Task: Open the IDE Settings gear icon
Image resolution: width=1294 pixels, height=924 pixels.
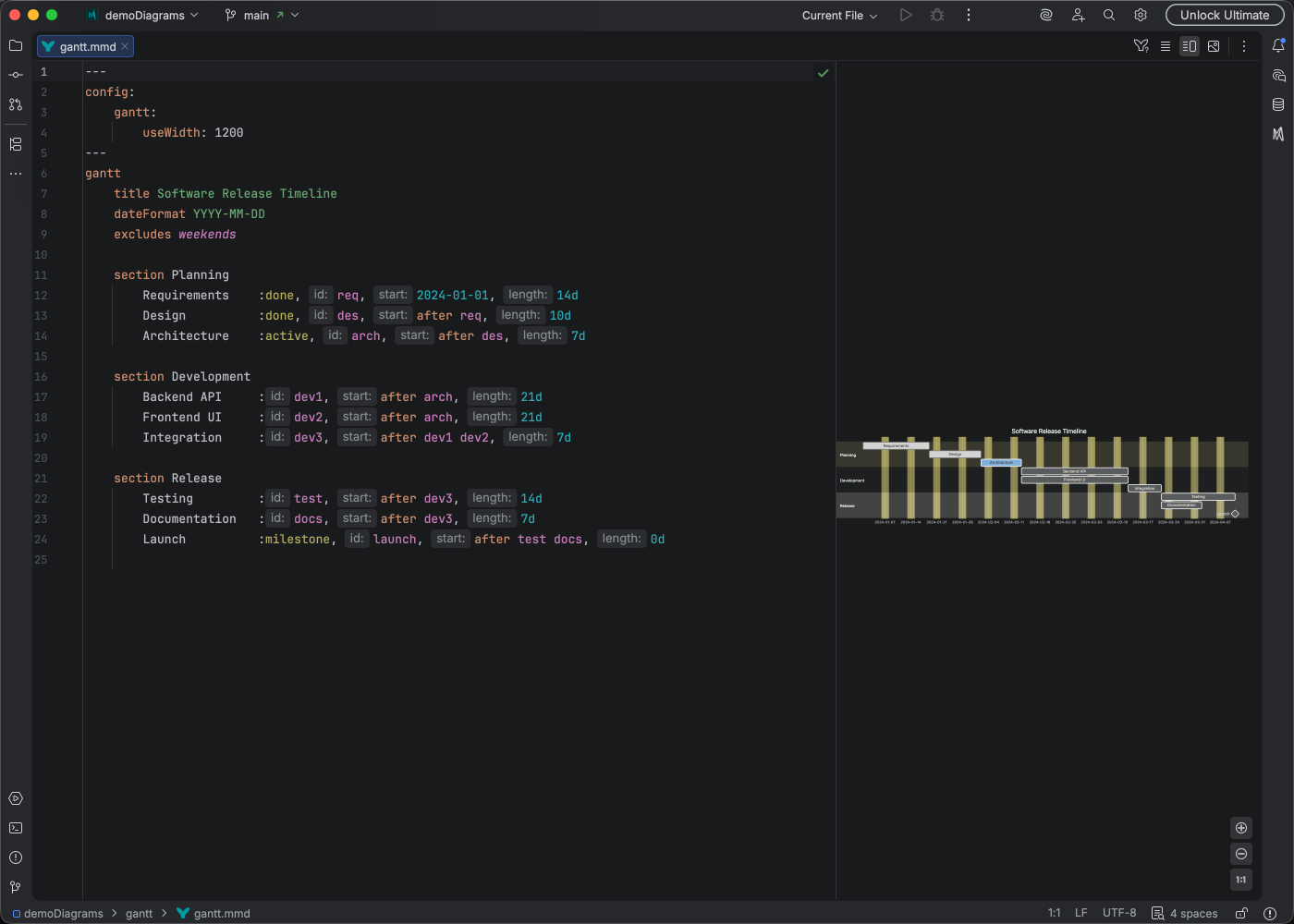Action: click(x=1140, y=15)
